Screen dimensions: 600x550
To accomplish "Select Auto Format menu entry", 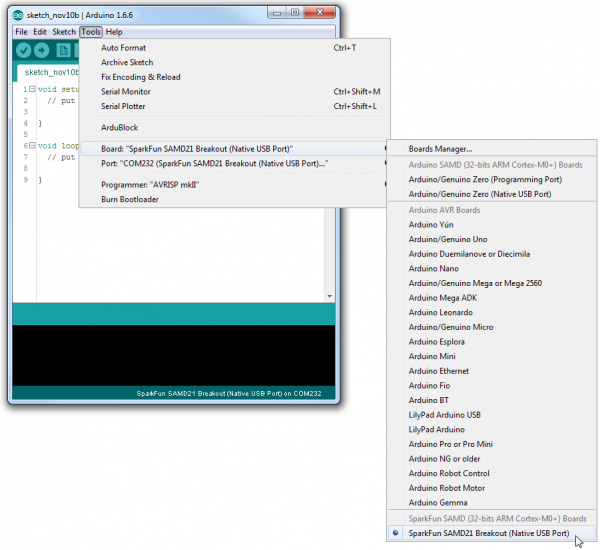I will [123, 48].
